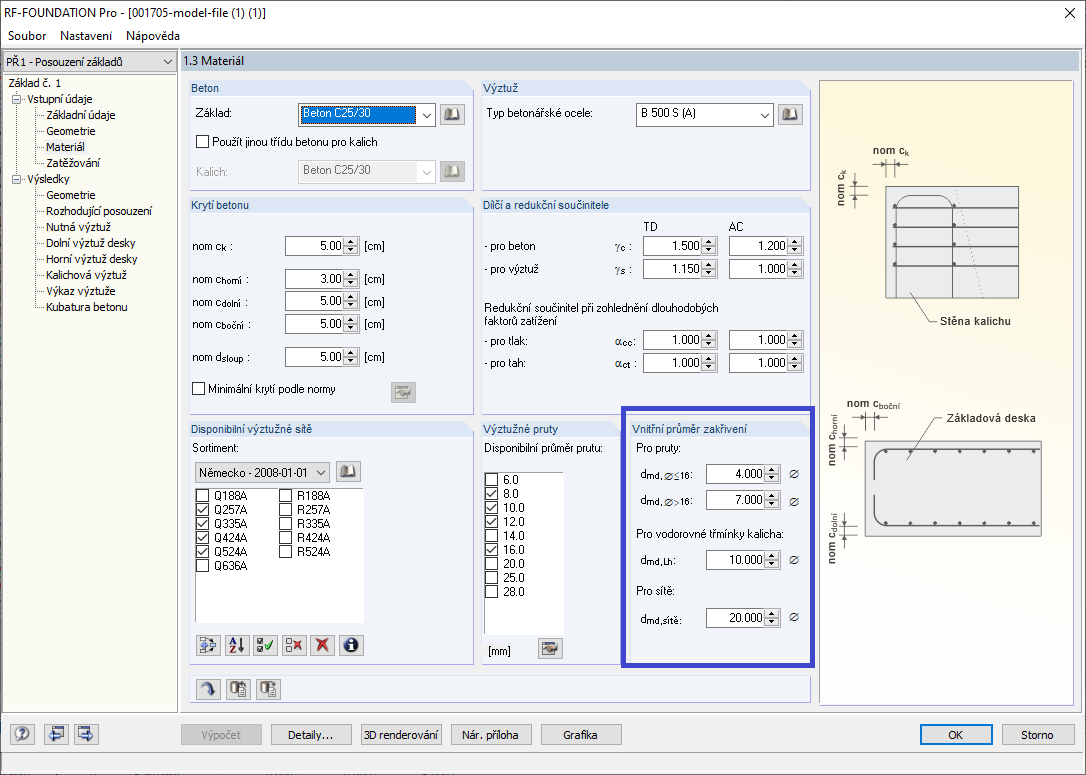Click the mesh list options icon
This screenshot has width=1086, height=775.
point(208,645)
